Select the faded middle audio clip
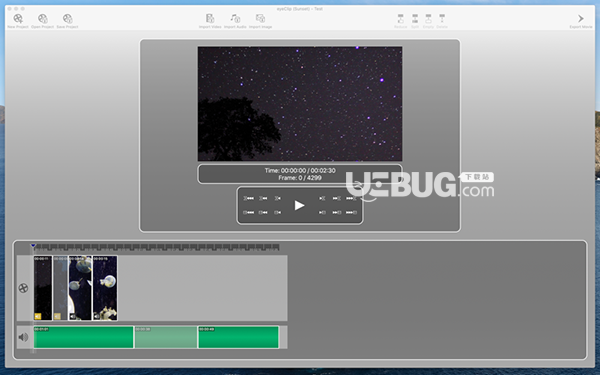Viewport: 600px width, 375px height. pos(166,337)
